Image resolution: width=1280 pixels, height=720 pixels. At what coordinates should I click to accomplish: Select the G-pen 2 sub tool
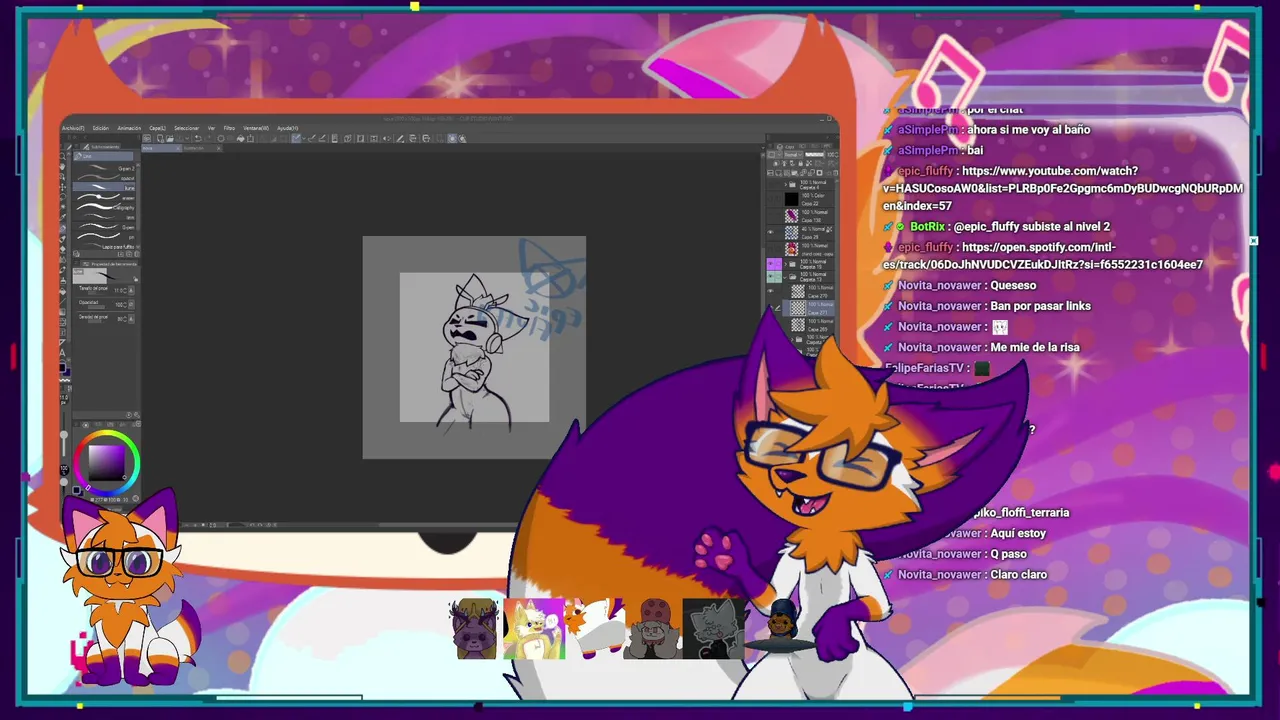click(x=105, y=167)
